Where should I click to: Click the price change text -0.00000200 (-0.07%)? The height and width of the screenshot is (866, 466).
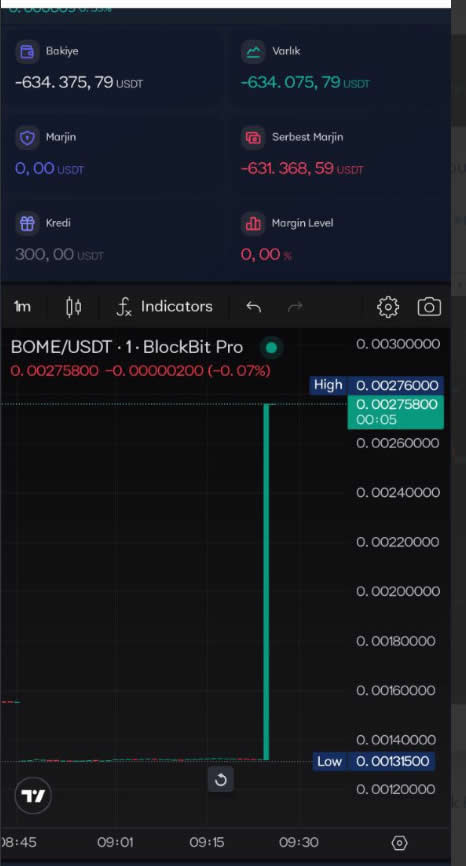(188, 371)
